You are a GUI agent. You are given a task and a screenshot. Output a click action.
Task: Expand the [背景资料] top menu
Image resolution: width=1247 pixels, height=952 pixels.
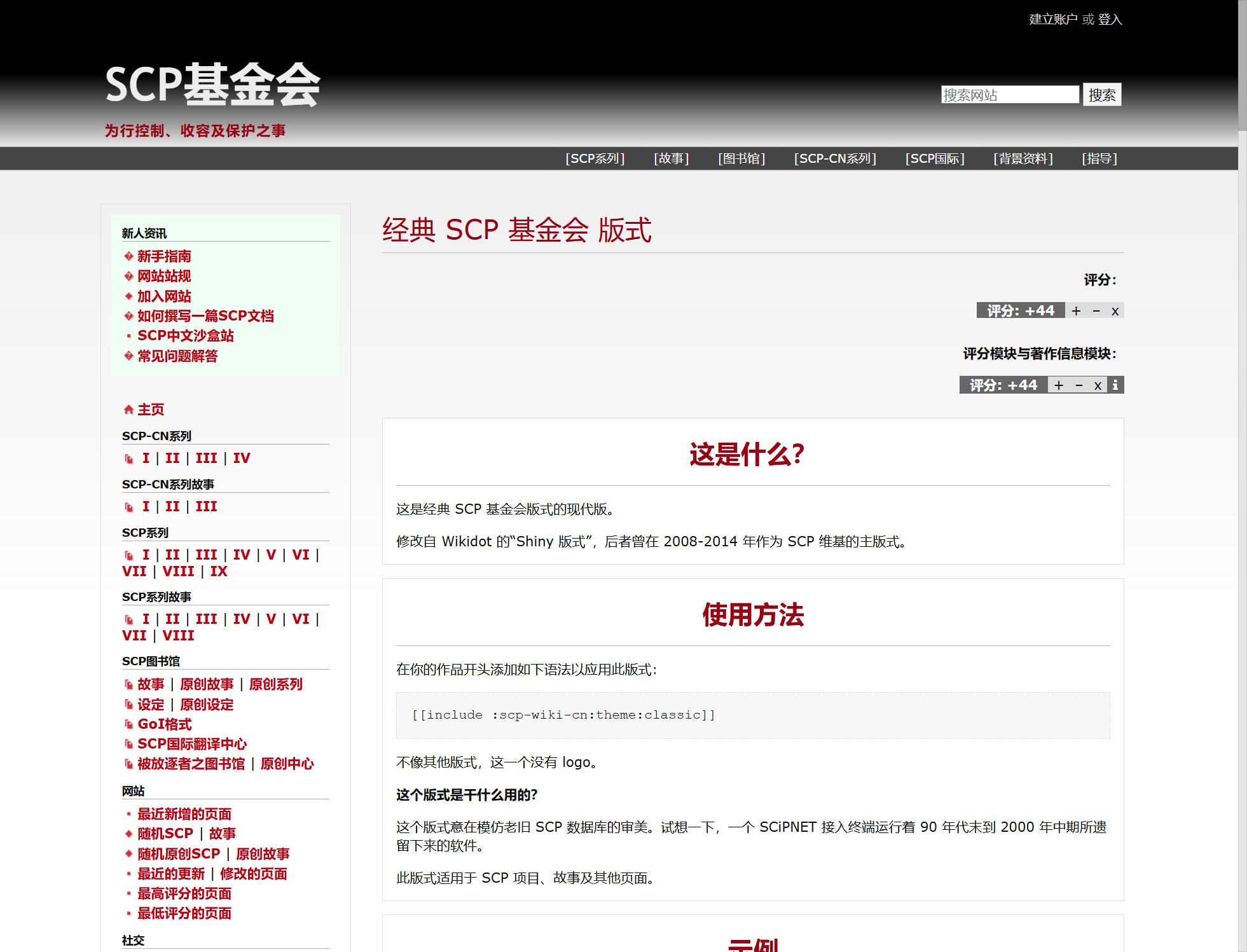[x=1023, y=158]
